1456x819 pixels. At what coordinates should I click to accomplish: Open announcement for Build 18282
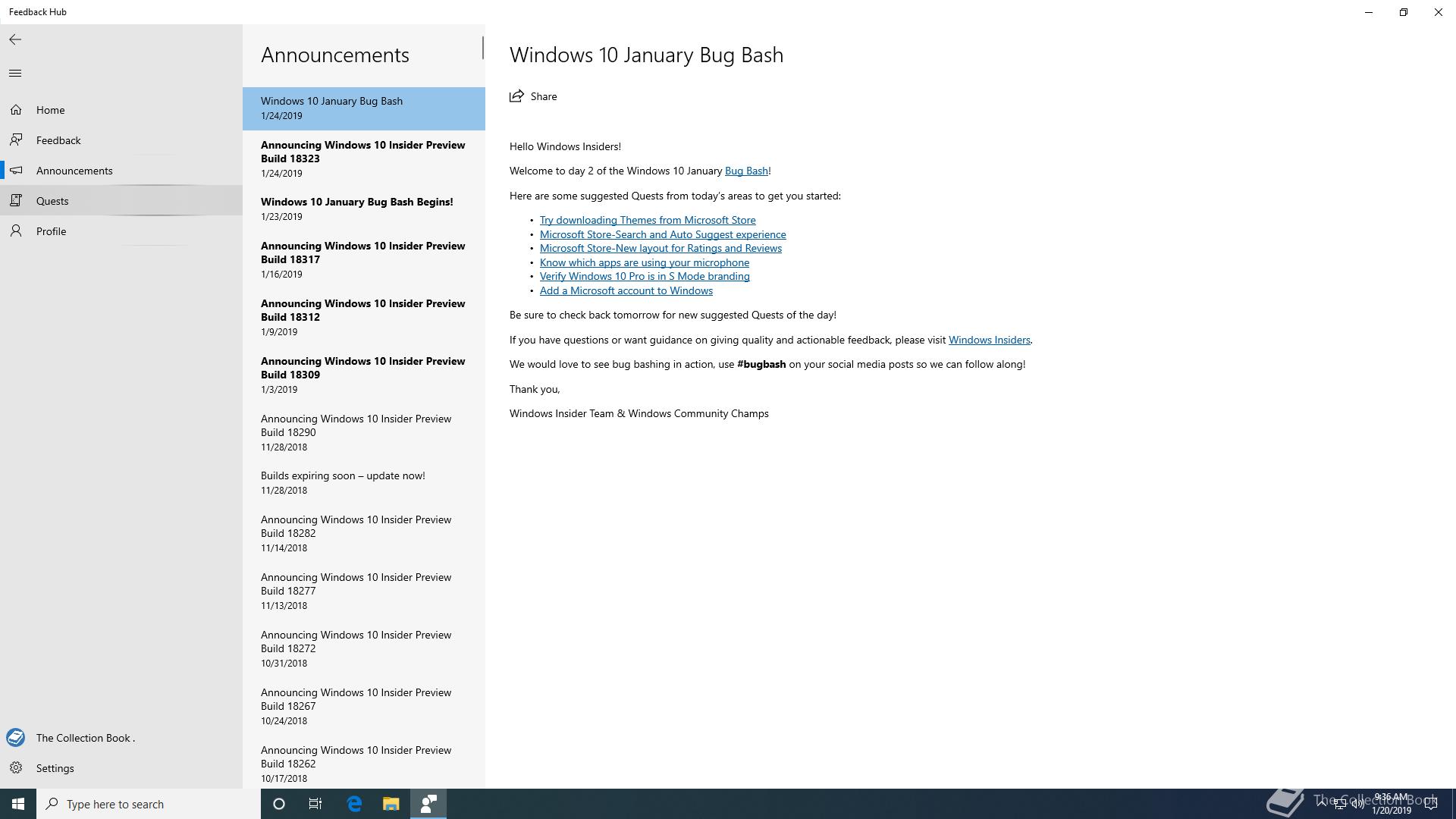(364, 534)
